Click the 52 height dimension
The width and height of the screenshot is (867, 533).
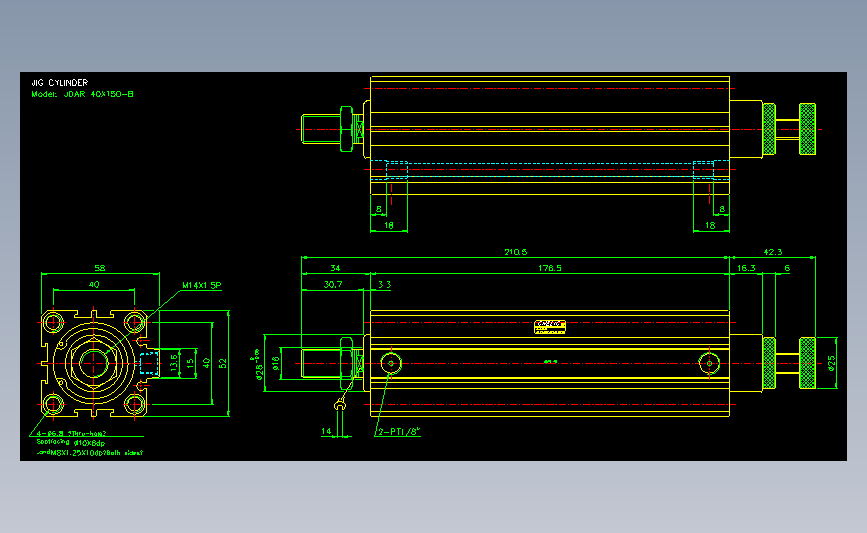[x=223, y=363]
